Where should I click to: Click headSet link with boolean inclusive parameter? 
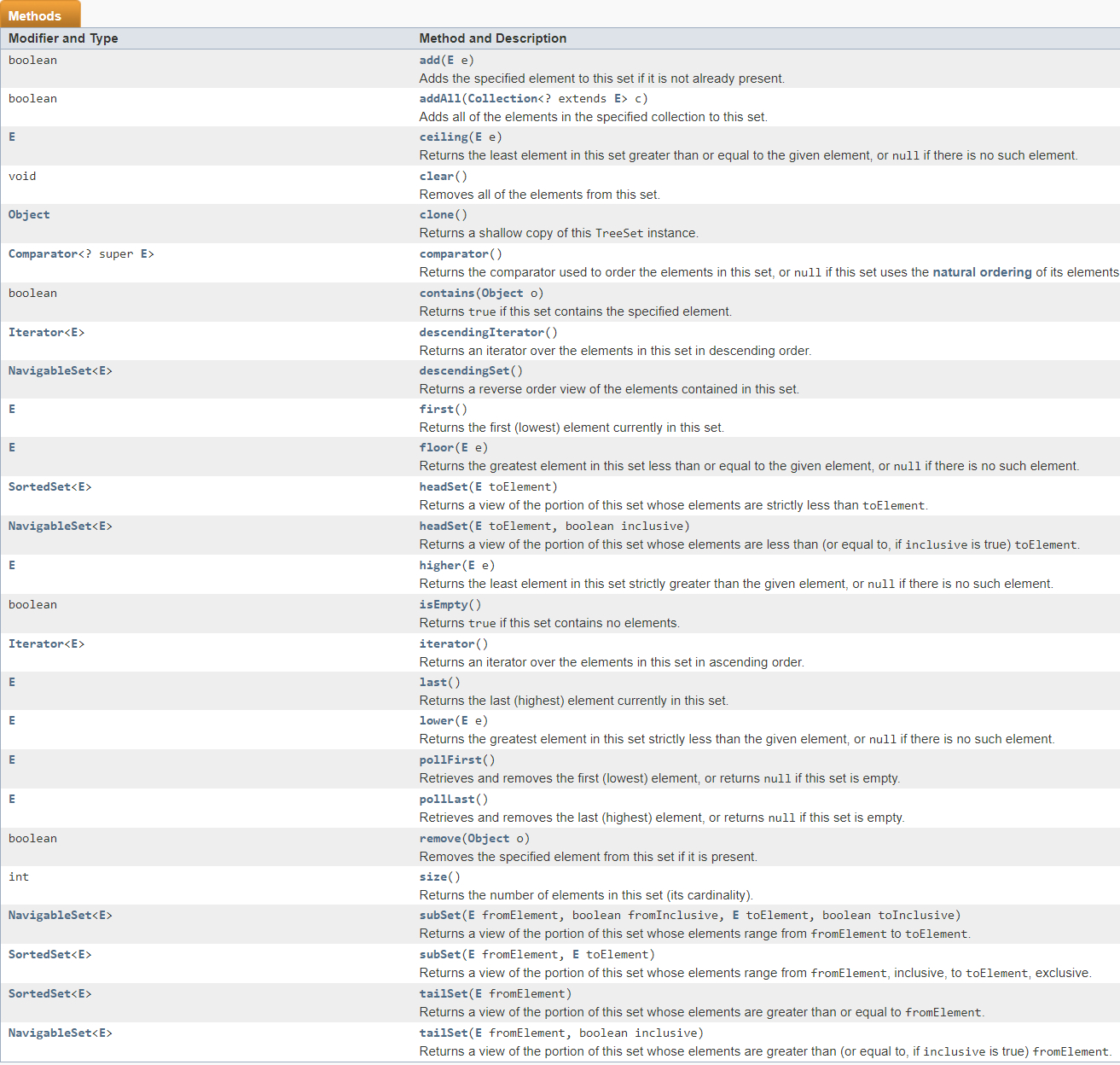(444, 526)
